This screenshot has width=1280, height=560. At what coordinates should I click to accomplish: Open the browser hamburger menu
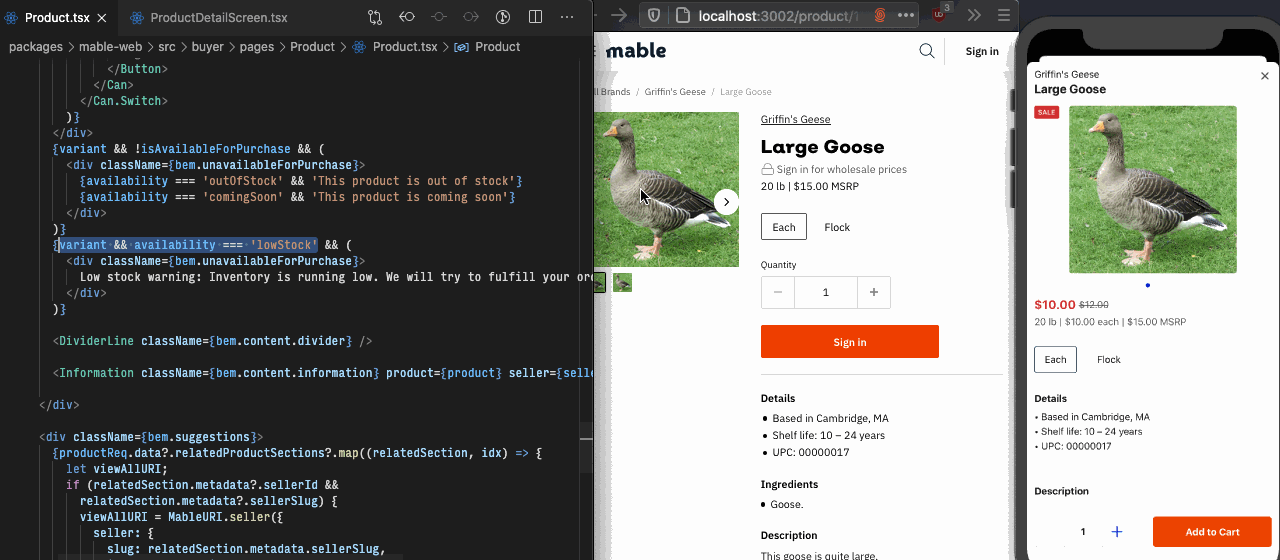coord(1003,15)
